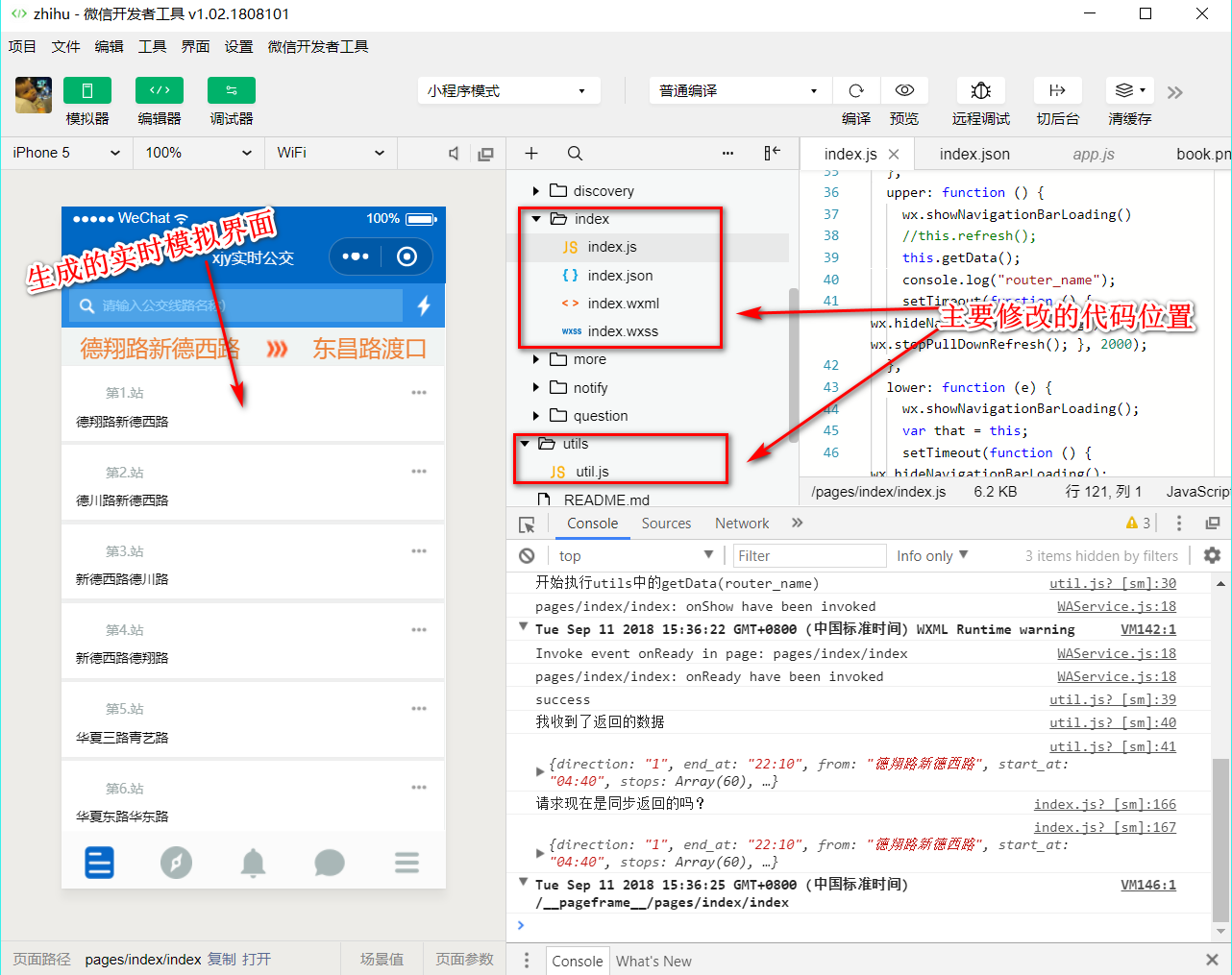Open the mini program mode dropdown
1232x975 pixels.
(508, 90)
